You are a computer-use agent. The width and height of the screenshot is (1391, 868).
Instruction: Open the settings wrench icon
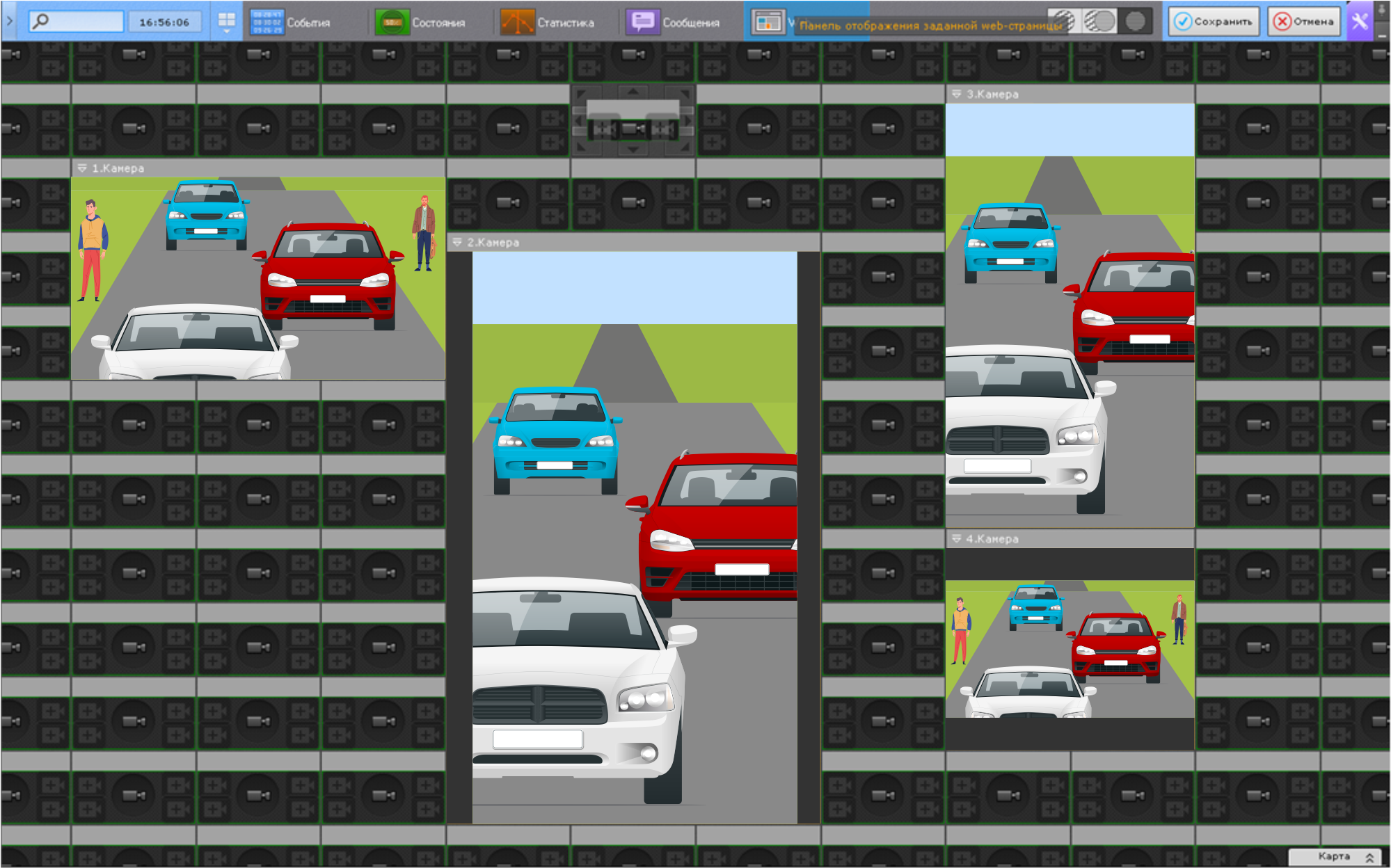tap(1360, 22)
